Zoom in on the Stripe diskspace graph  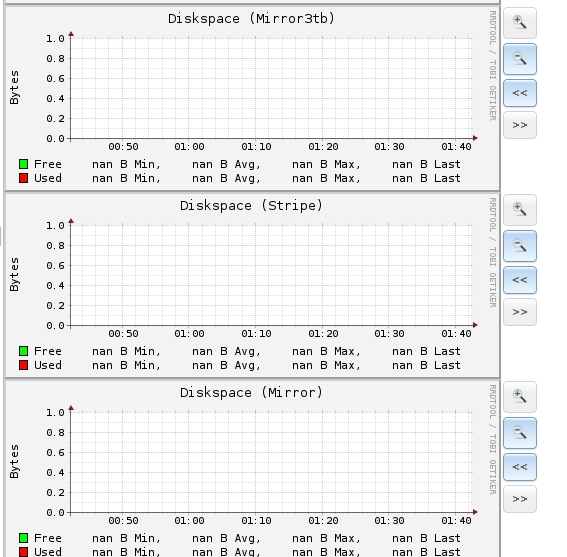520,210
